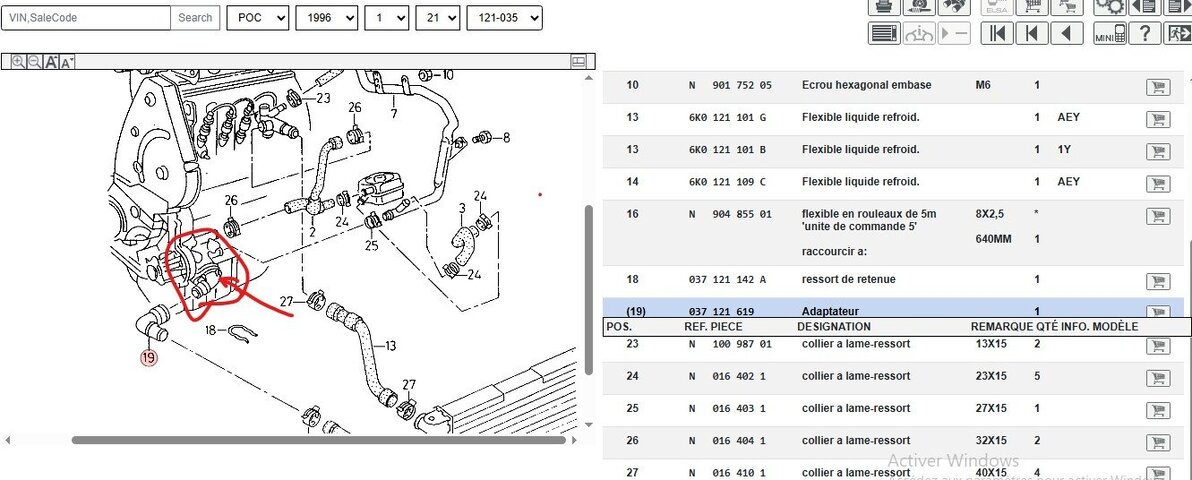Viewport: 1192px width, 480px height.
Task: Decrease diagram text size icon
Action: (x=67, y=63)
